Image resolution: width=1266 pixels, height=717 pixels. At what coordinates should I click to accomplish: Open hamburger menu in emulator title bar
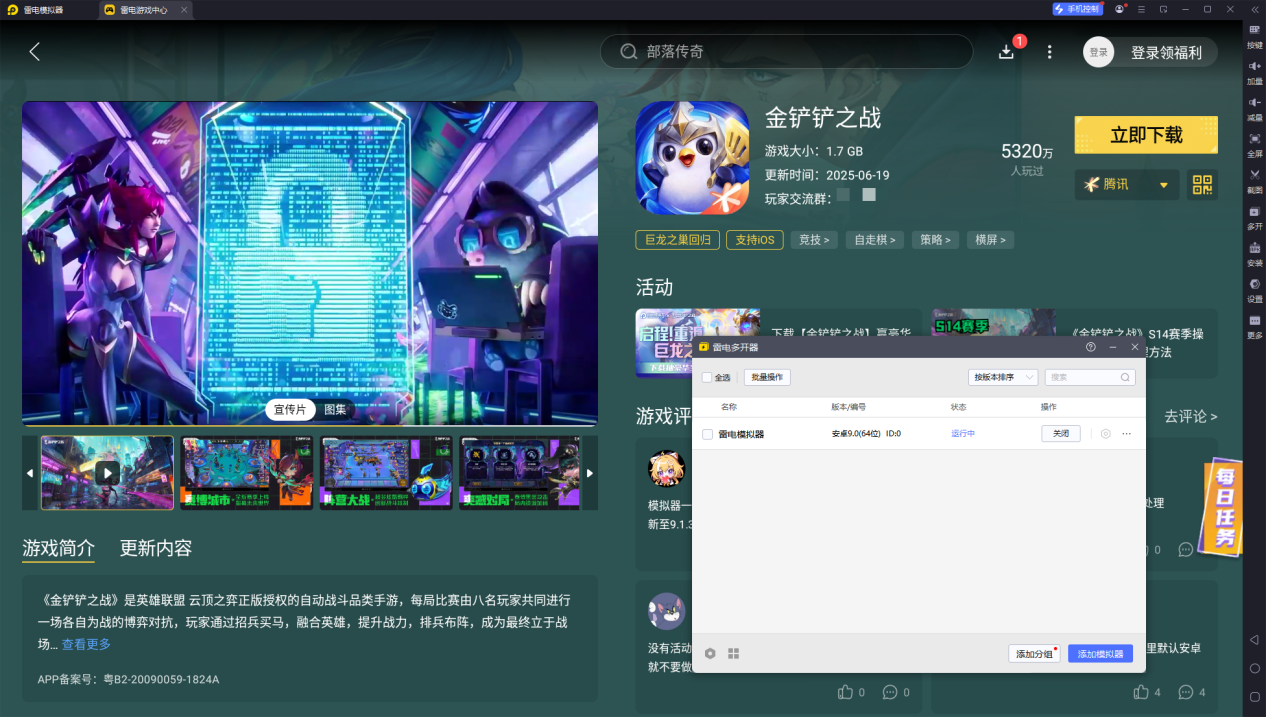[1141, 9]
